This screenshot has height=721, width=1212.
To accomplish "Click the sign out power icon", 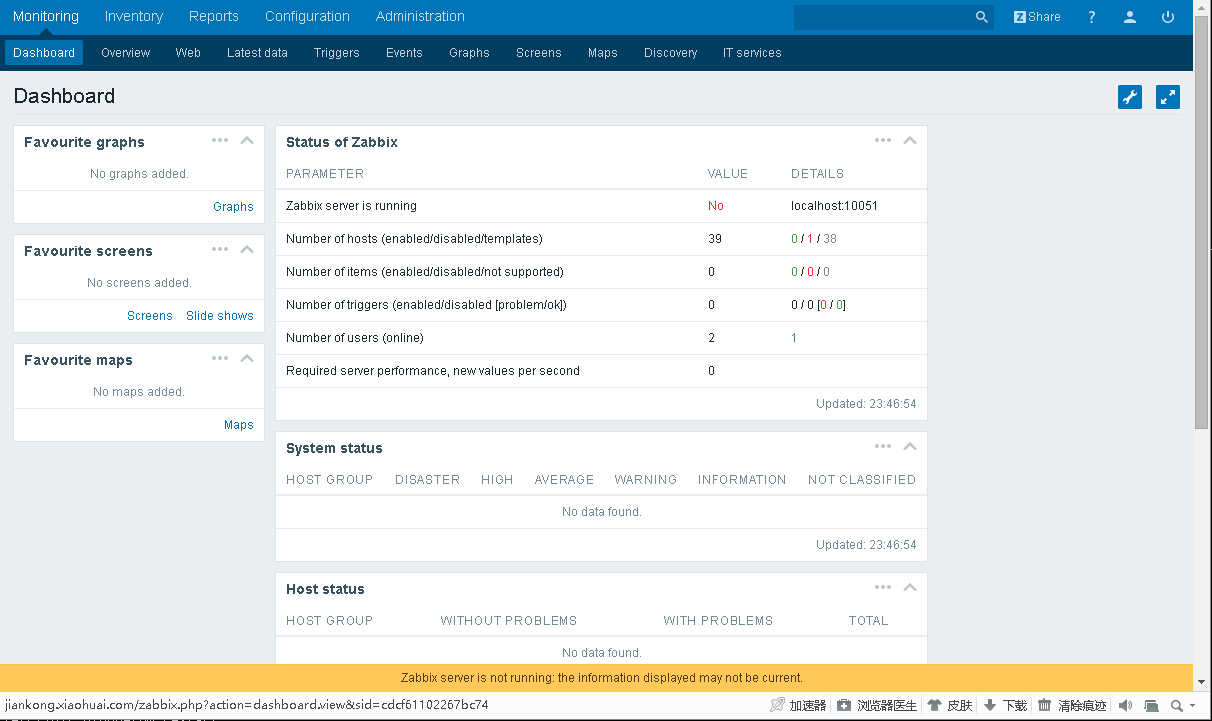I will (1168, 17).
